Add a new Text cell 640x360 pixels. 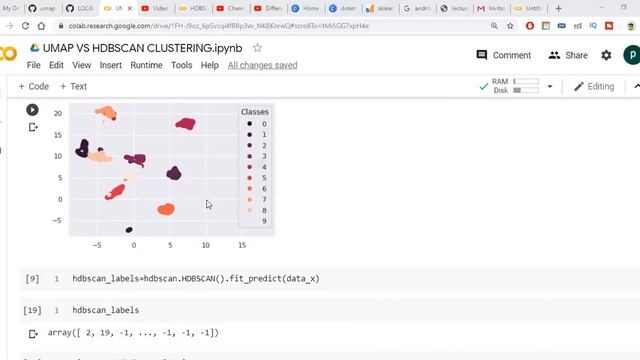(x=73, y=87)
